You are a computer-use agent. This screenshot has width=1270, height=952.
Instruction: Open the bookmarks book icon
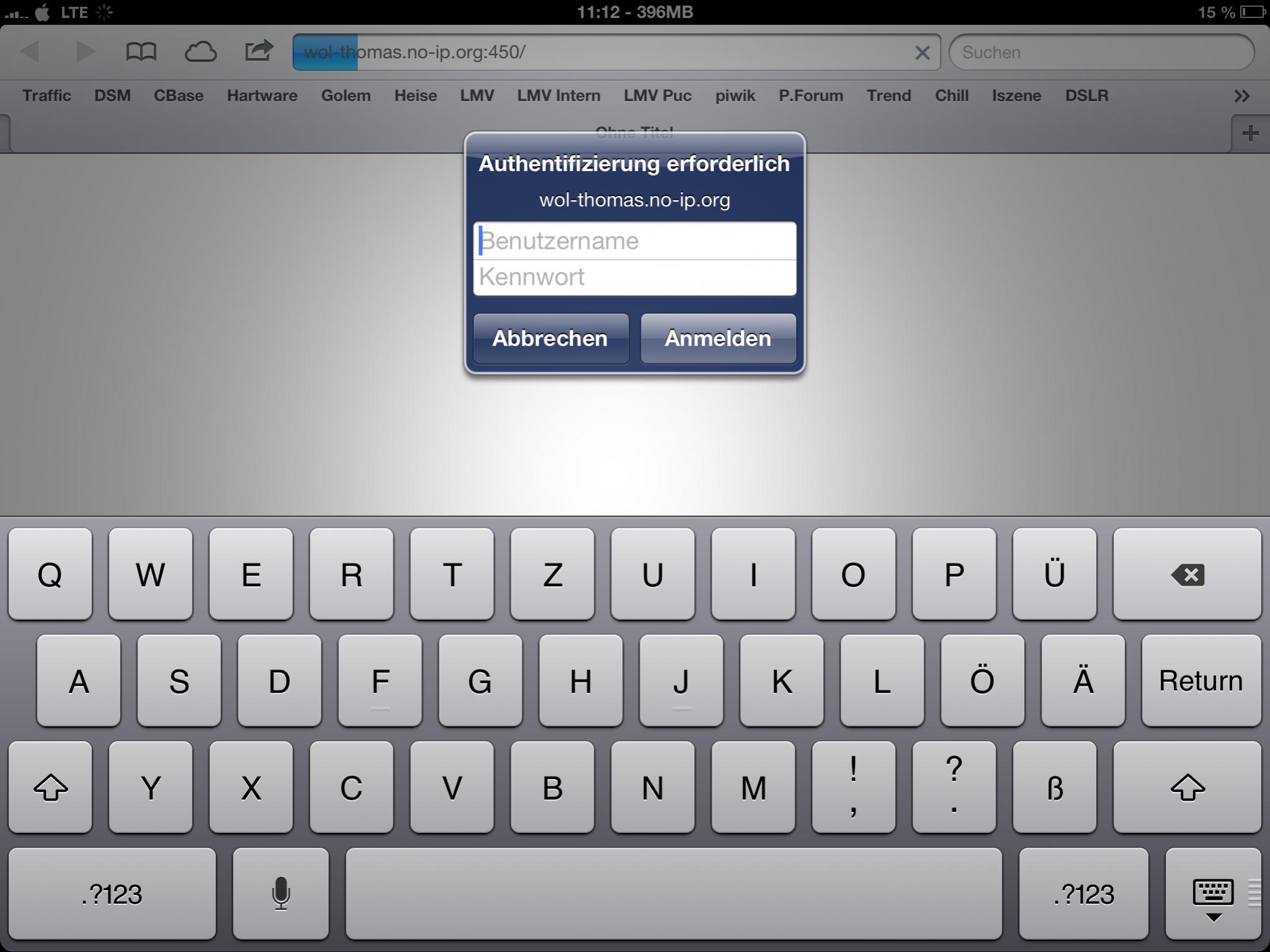click(x=141, y=52)
